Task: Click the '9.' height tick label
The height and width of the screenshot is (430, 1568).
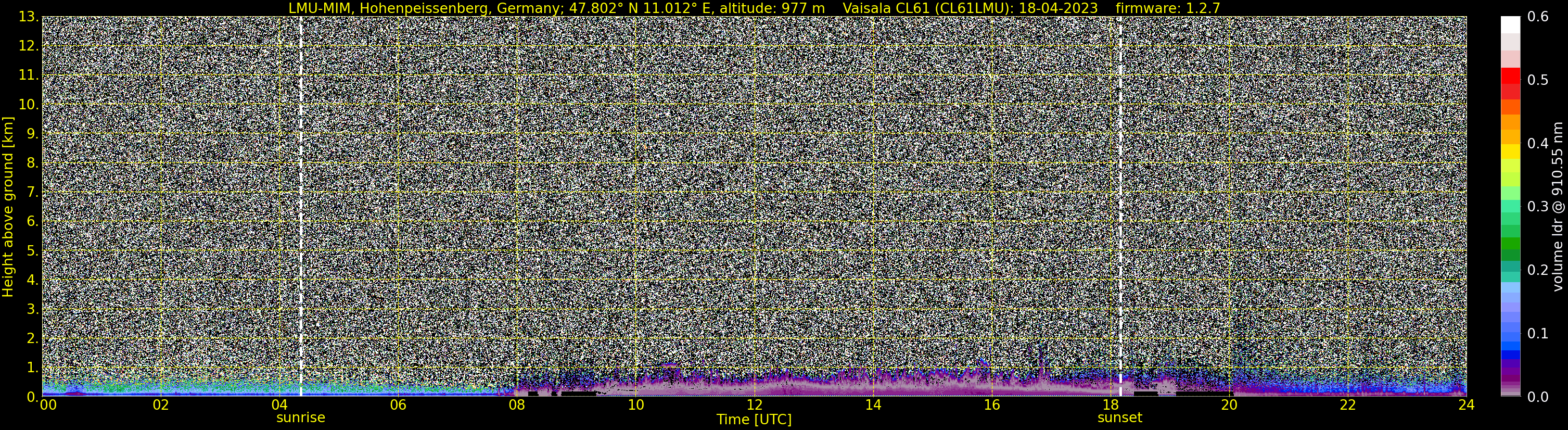Action: [x=33, y=134]
